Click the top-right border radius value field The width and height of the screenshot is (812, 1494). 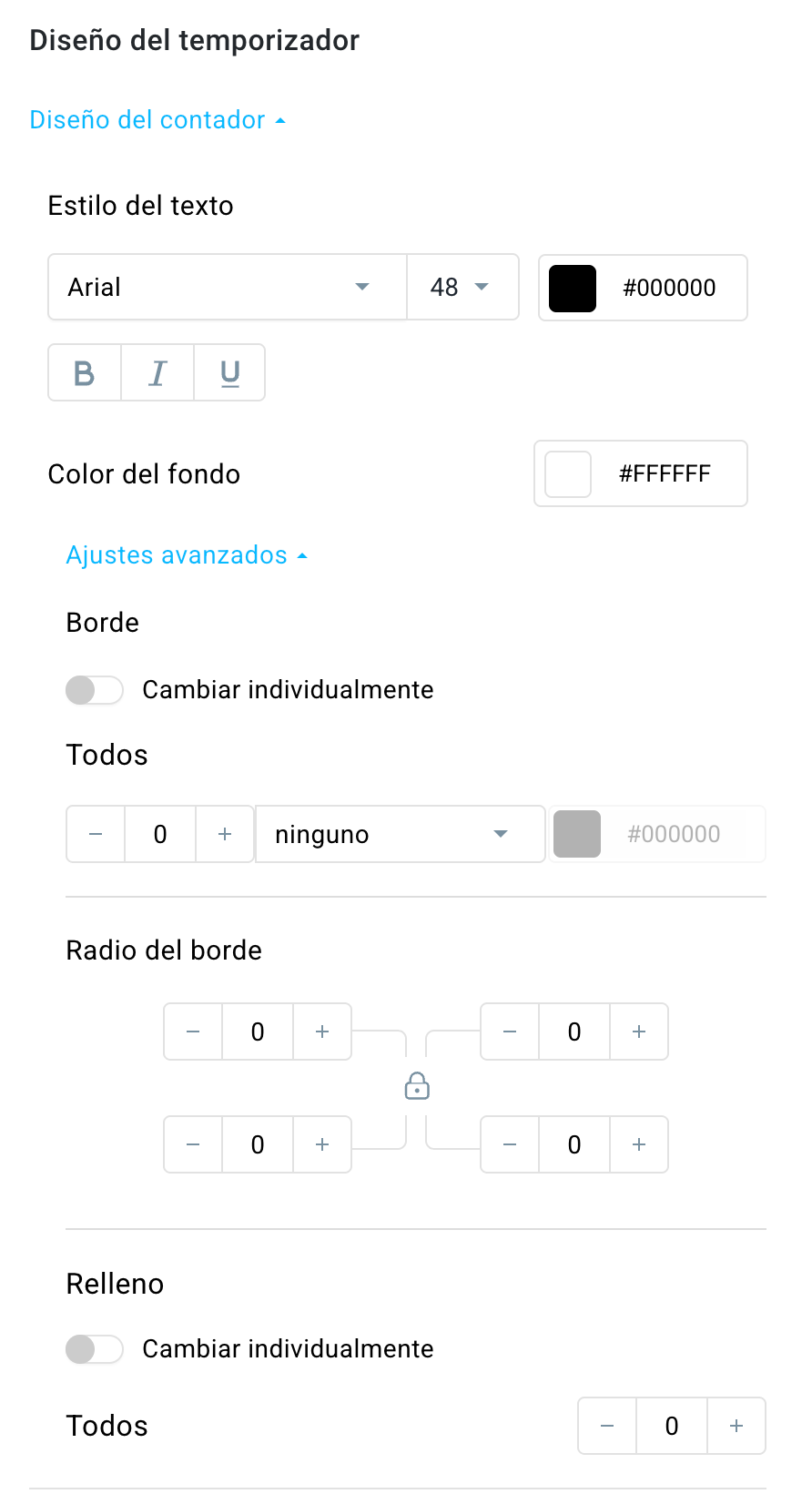(574, 1032)
